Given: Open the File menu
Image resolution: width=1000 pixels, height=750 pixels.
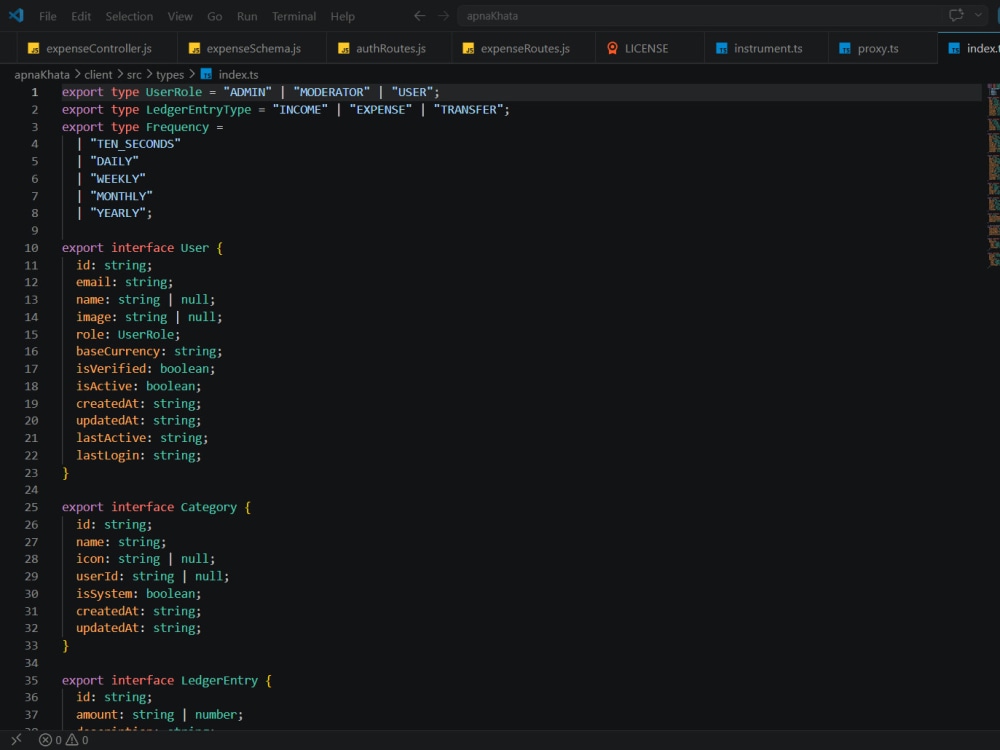Looking at the screenshot, I should 48,17.
